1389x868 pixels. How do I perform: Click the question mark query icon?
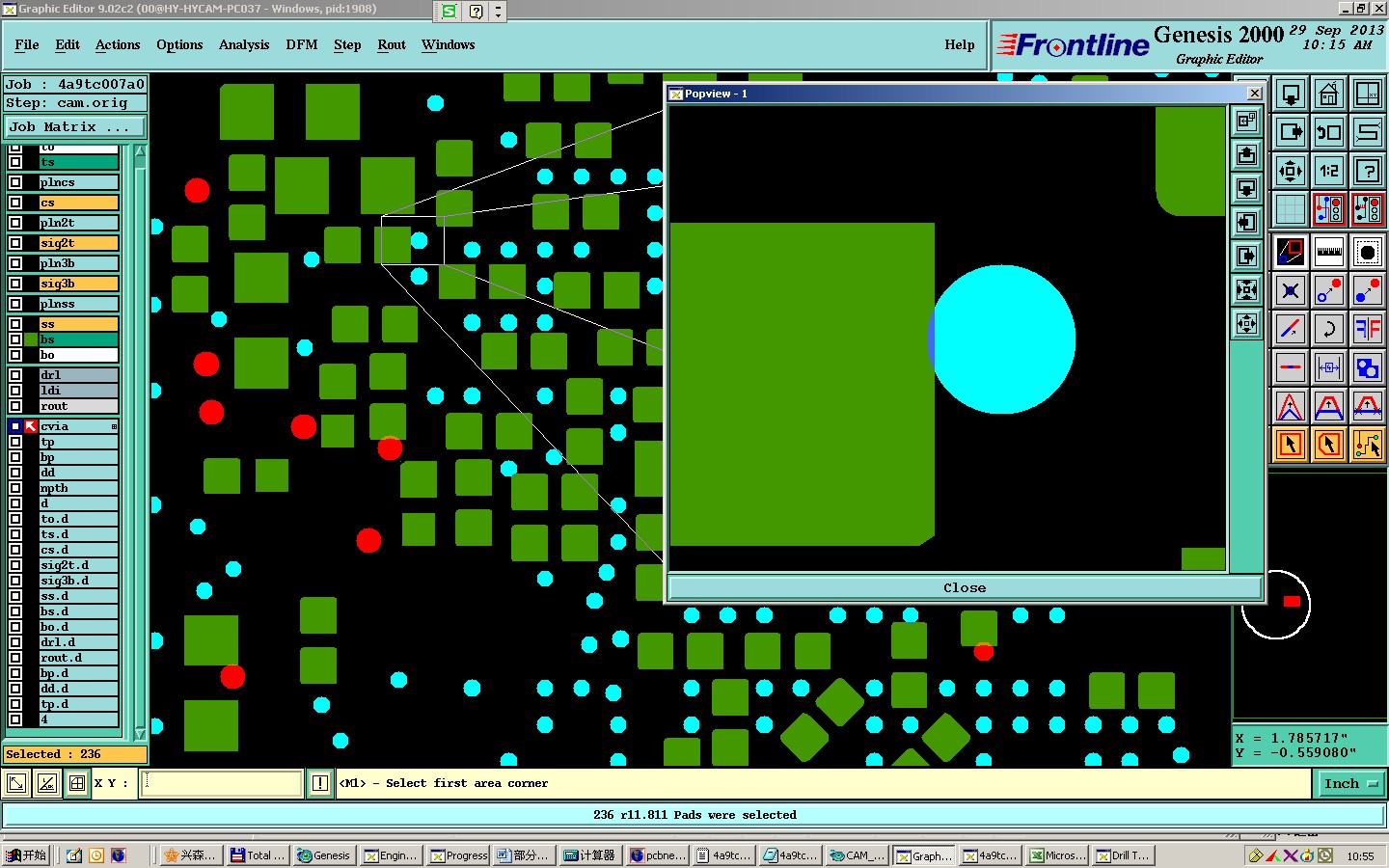[1368, 171]
